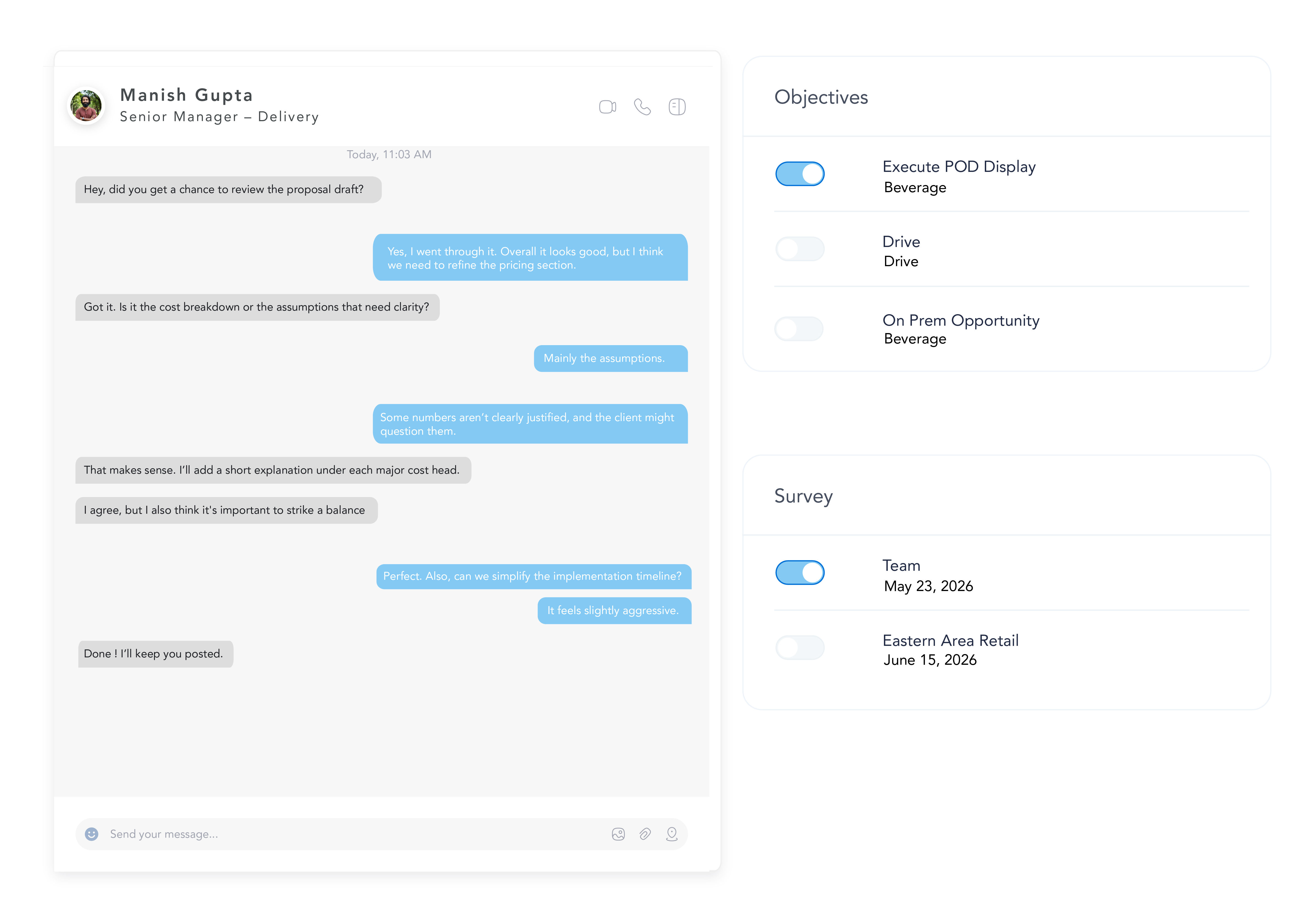
Task: Click the image upload icon
Action: pyautogui.click(x=618, y=834)
